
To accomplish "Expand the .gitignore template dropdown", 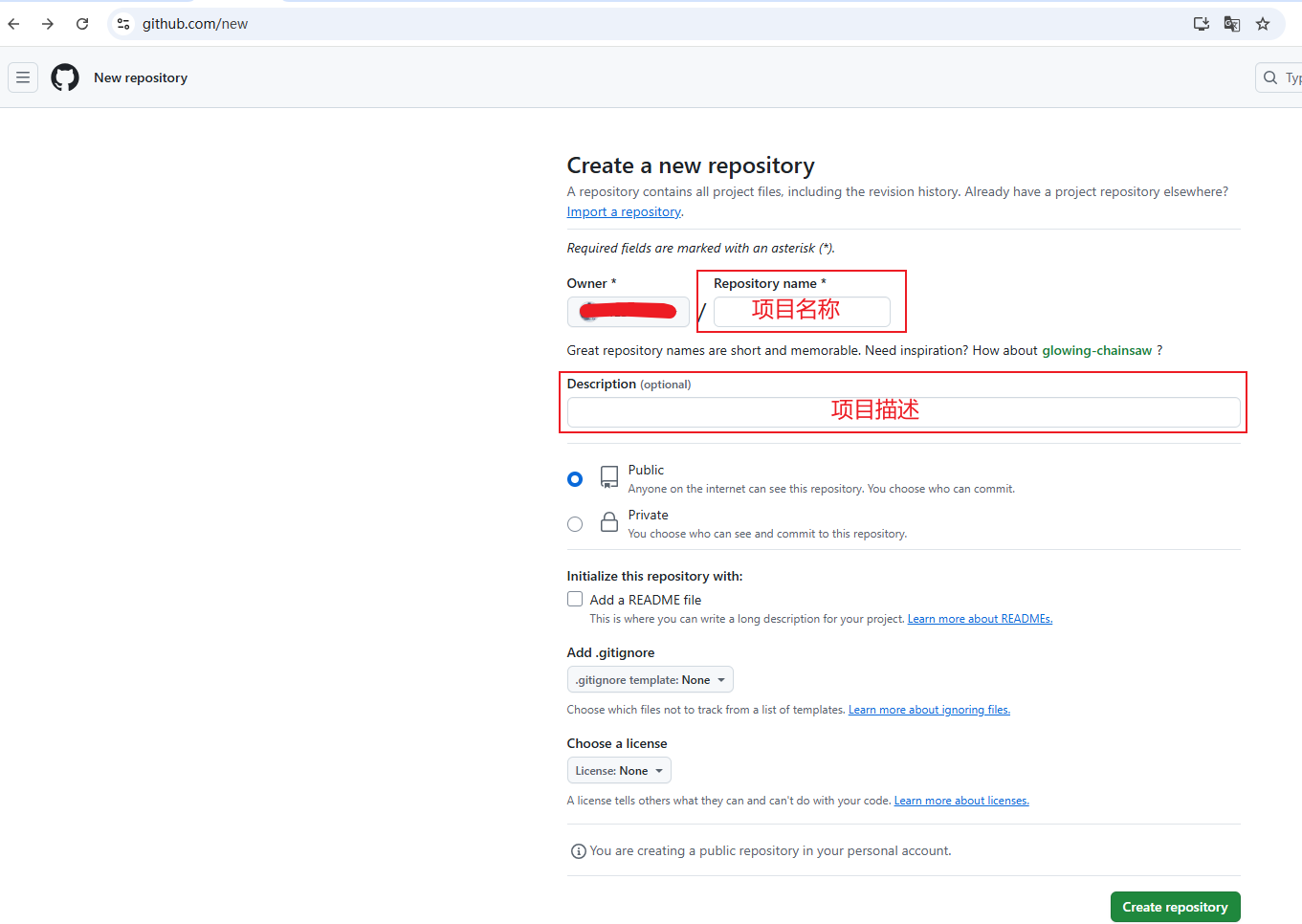I will [x=651, y=680].
